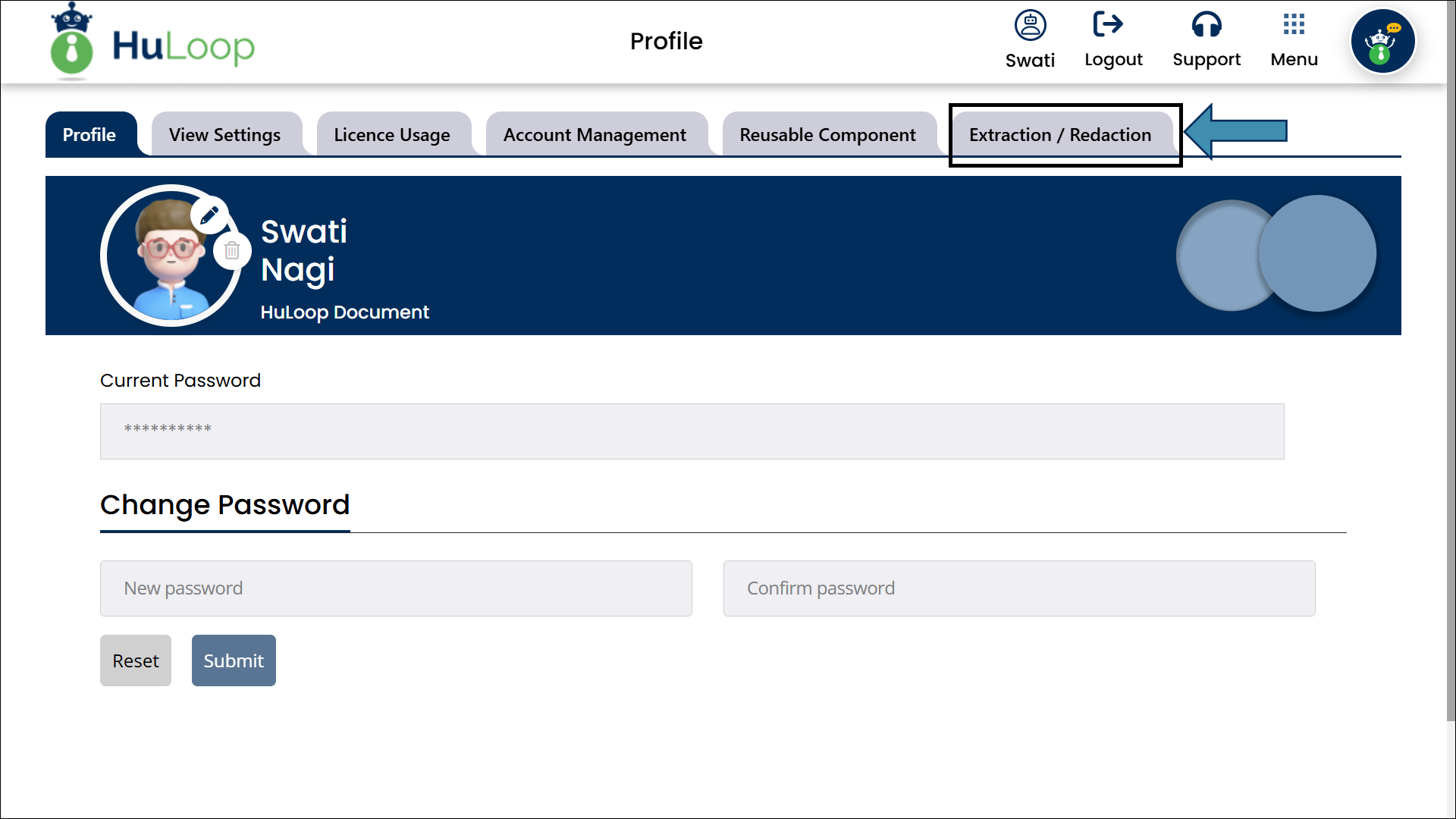Open the Licence Usage tab
1456x819 pixels.
click(392, 135)
